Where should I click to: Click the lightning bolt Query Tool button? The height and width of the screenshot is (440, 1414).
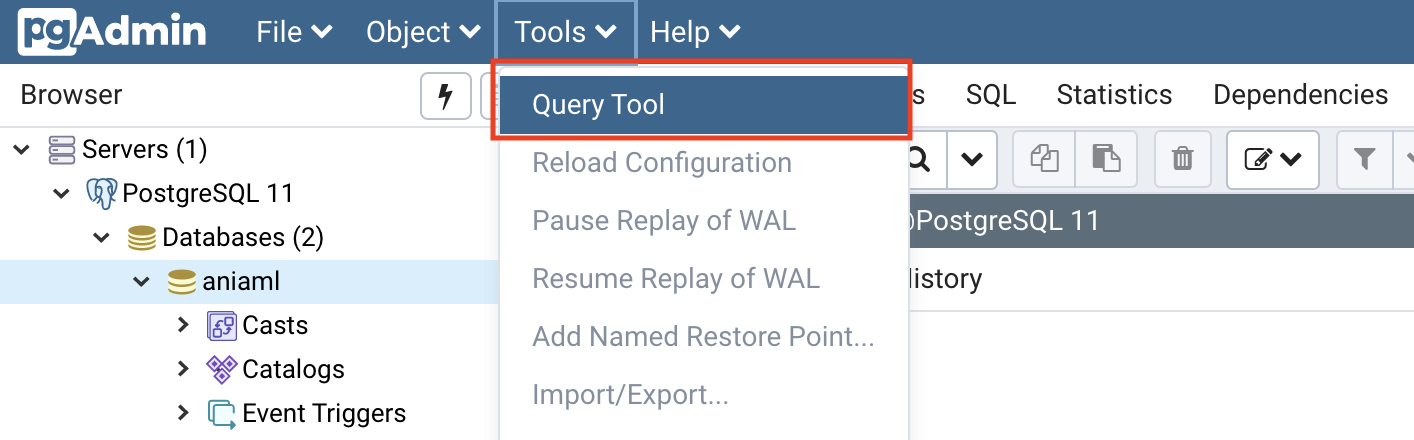pyautogui.click(x=446, y=96)
